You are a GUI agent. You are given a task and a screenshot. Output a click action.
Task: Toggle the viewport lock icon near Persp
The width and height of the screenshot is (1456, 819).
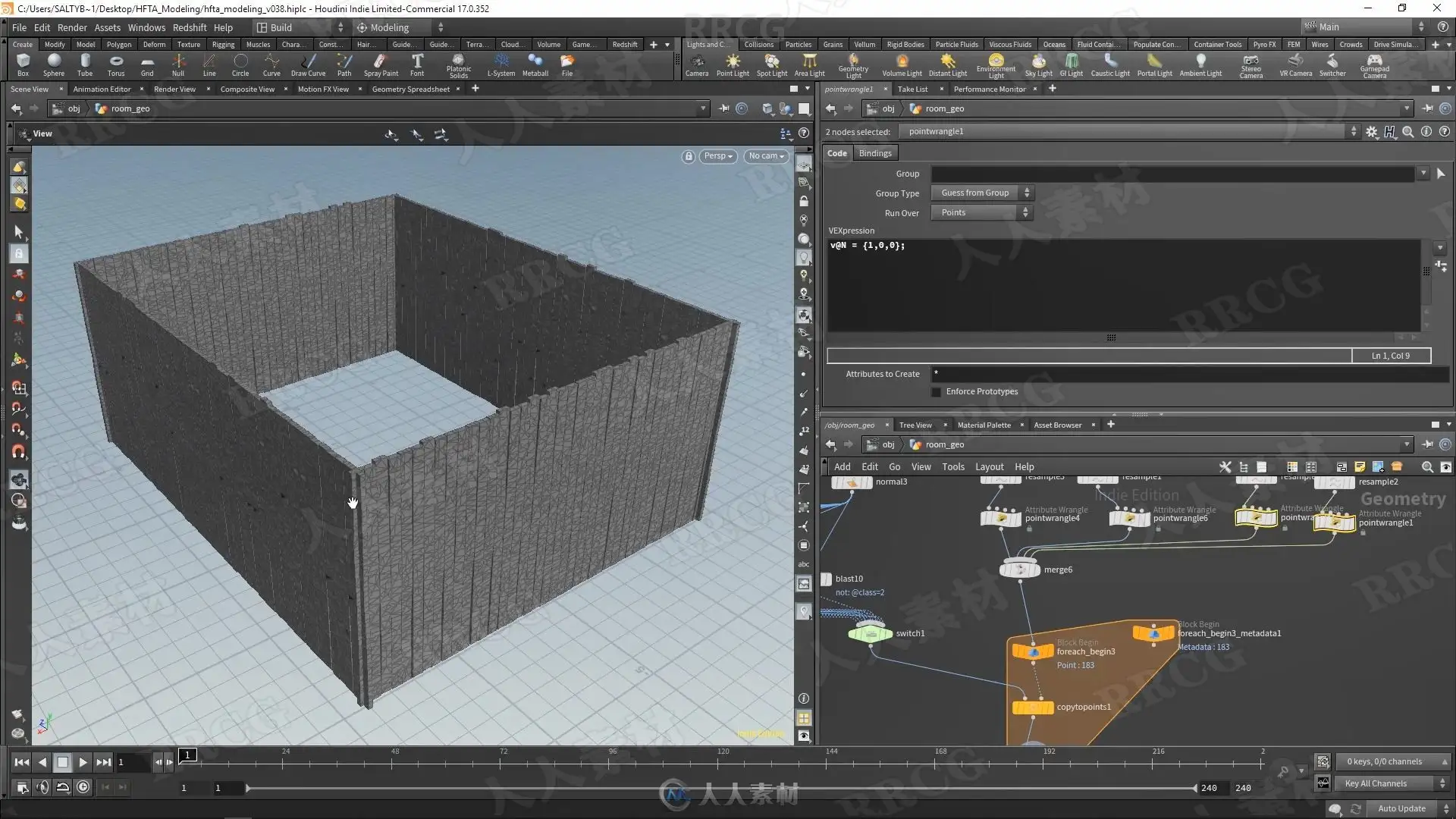click(x=688, y=156)
